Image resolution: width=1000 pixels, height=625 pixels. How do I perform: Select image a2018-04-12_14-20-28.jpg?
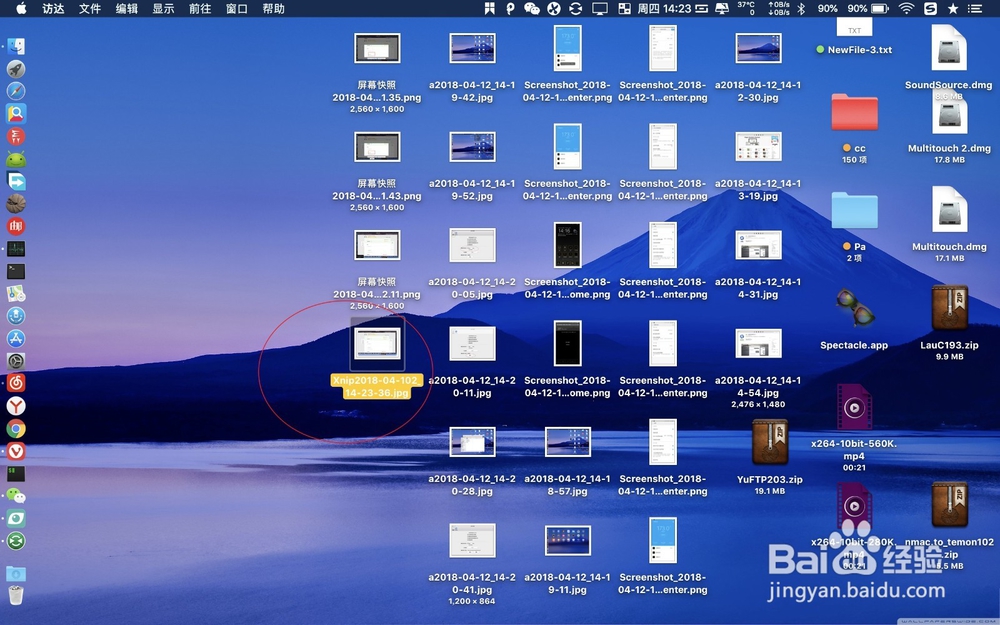click(x=472, y=442)
